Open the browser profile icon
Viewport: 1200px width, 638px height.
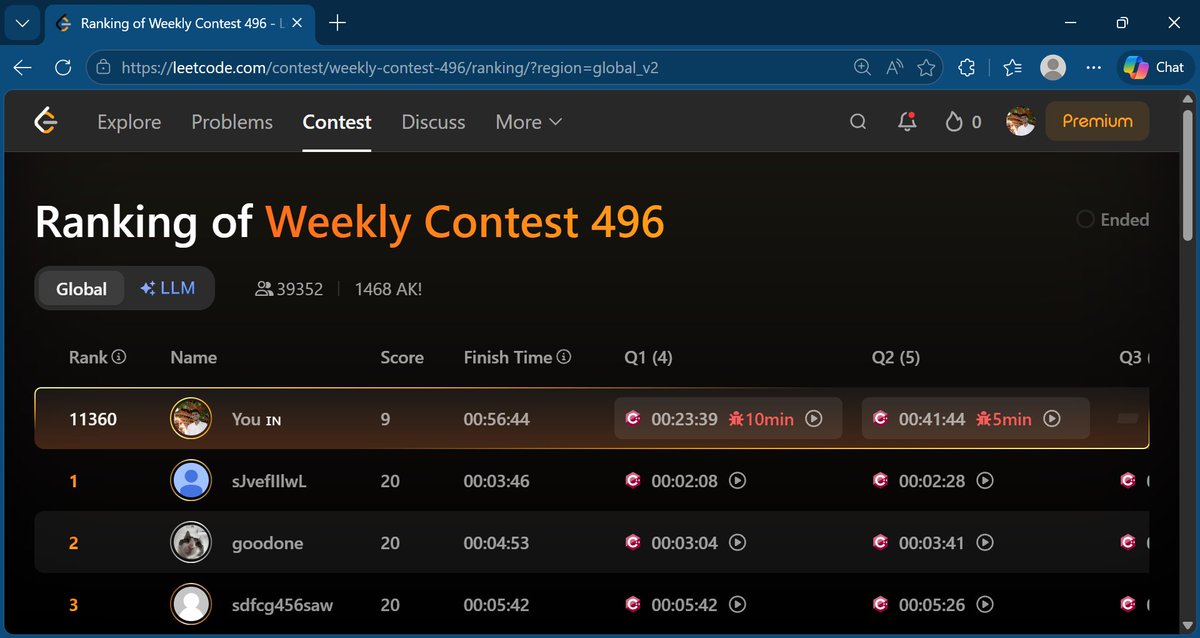(1053, 68)
